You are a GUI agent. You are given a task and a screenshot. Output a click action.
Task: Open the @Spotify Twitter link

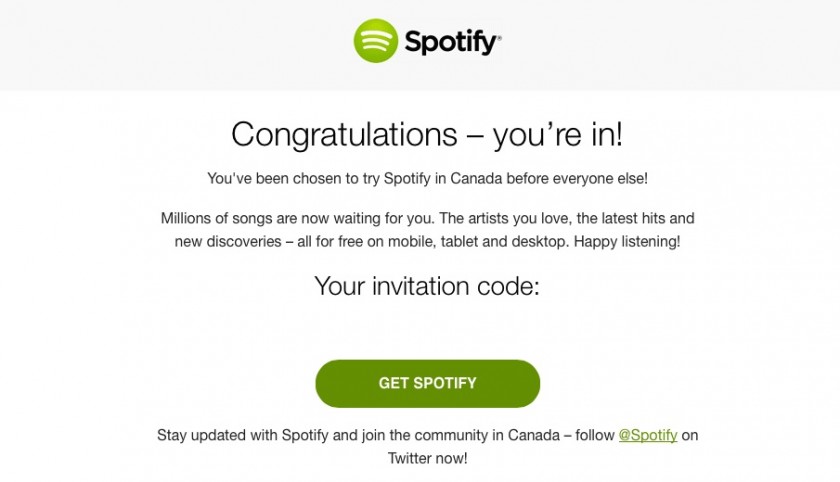648,435
